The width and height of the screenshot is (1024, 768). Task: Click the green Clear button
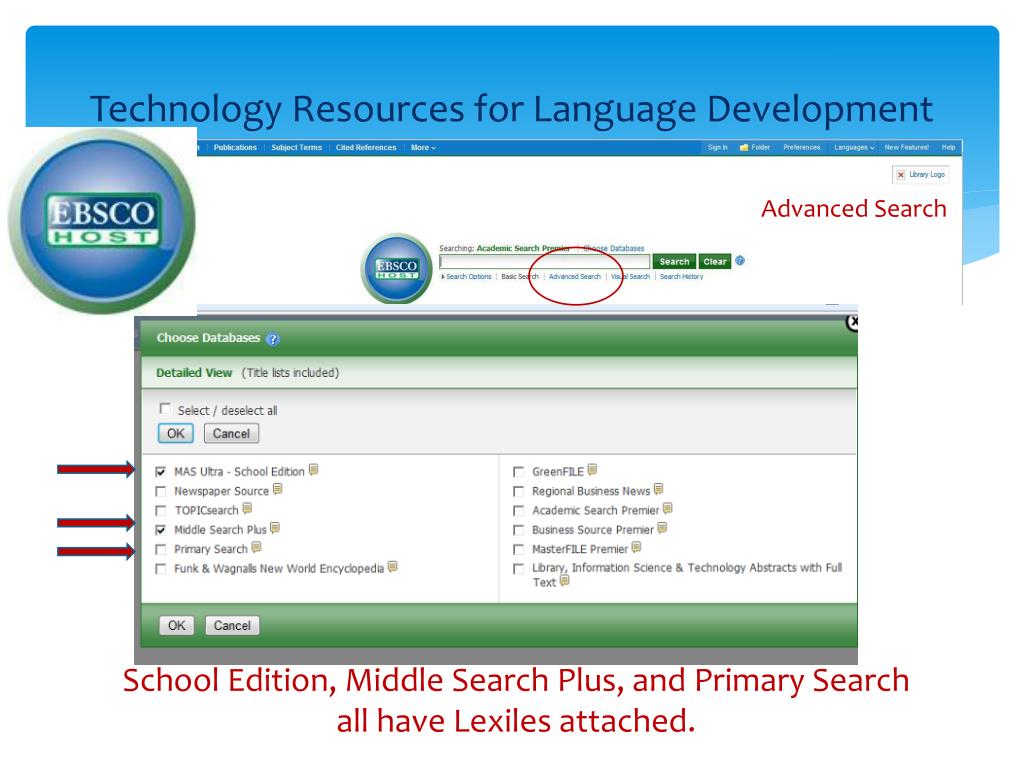(x=714, y=261)
